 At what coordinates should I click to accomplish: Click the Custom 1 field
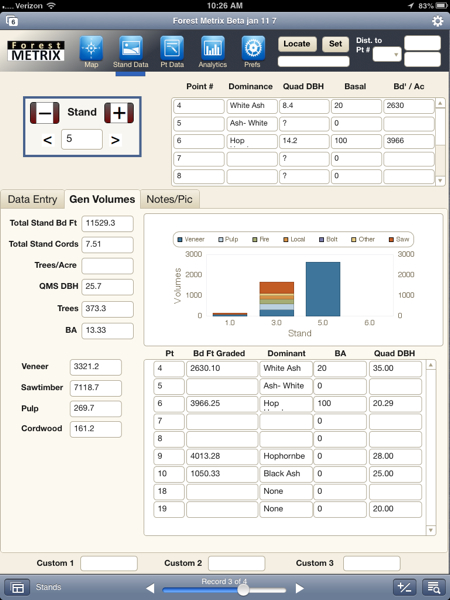[x=109, y=564]
